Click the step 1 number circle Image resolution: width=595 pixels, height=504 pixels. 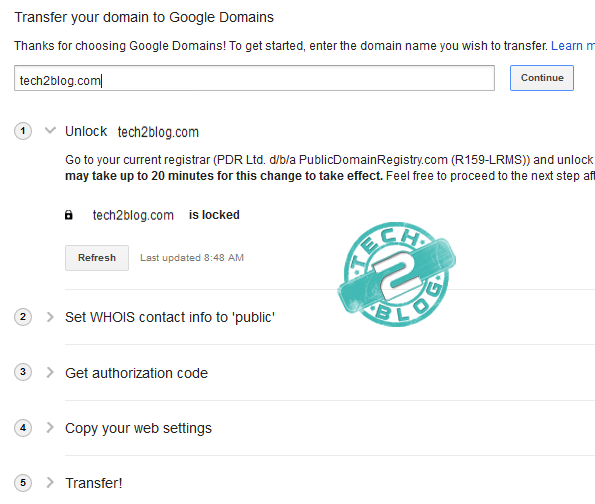(23, 131)
